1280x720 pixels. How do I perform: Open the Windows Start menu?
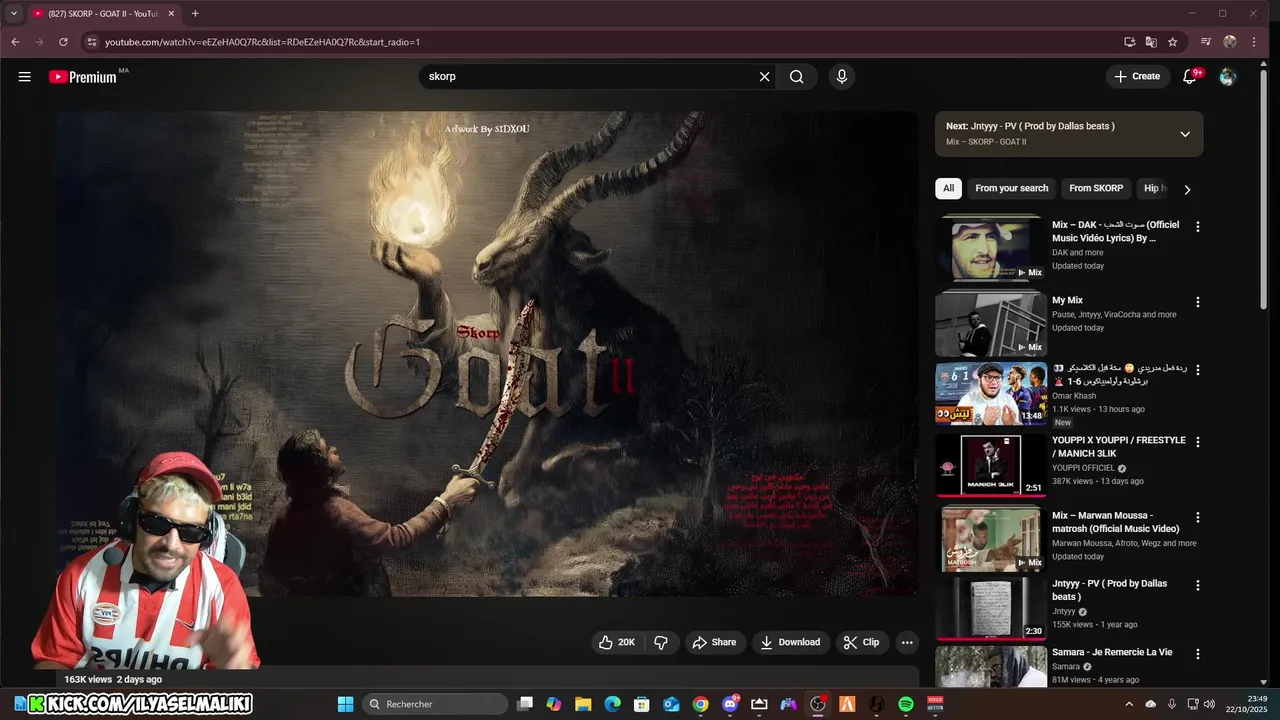pos(345,704)
